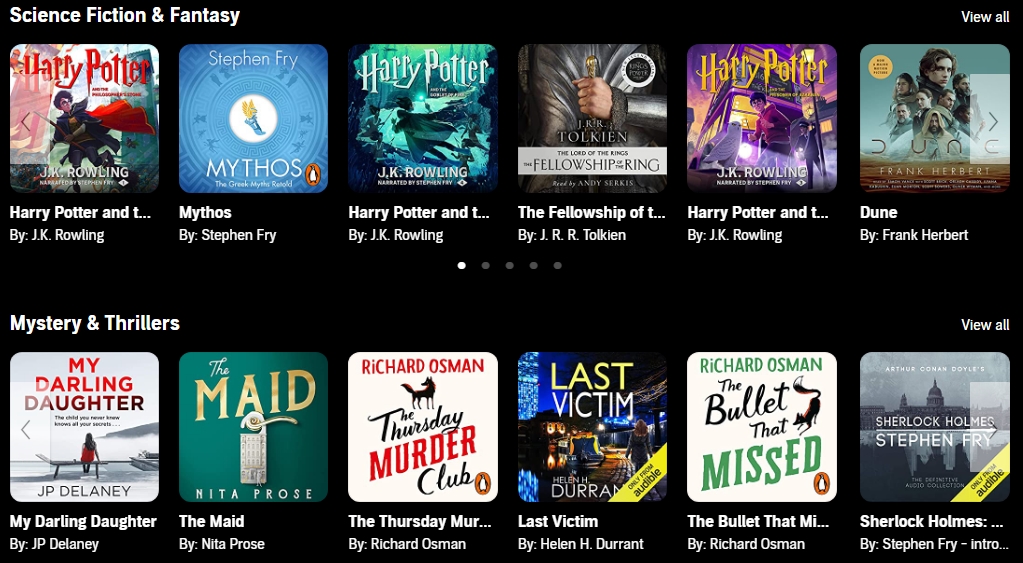
Task: Click the previous arrow in Science Fiction carousel
Action: [x=25, y=121]
